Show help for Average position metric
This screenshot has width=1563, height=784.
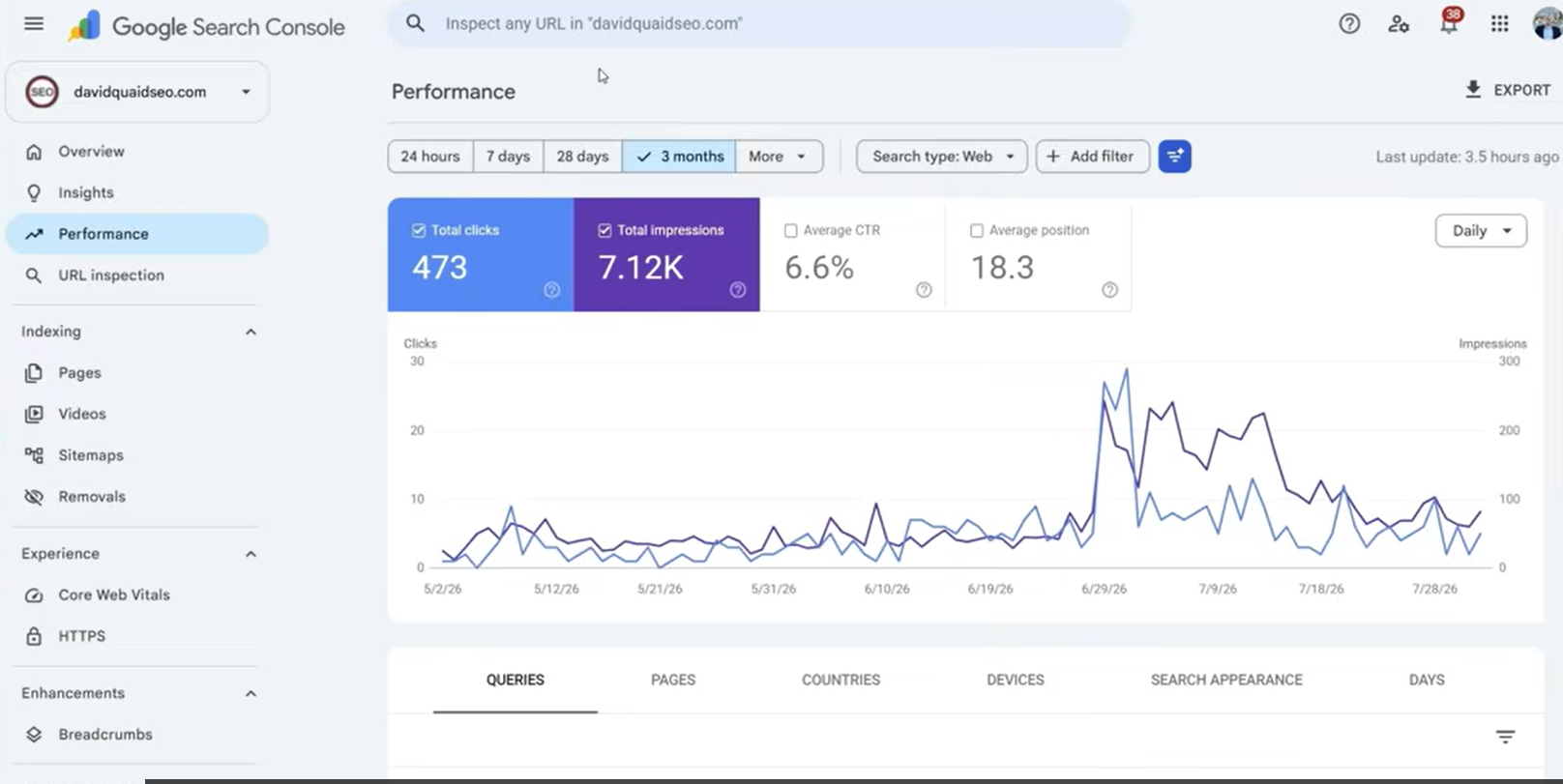1109,290
